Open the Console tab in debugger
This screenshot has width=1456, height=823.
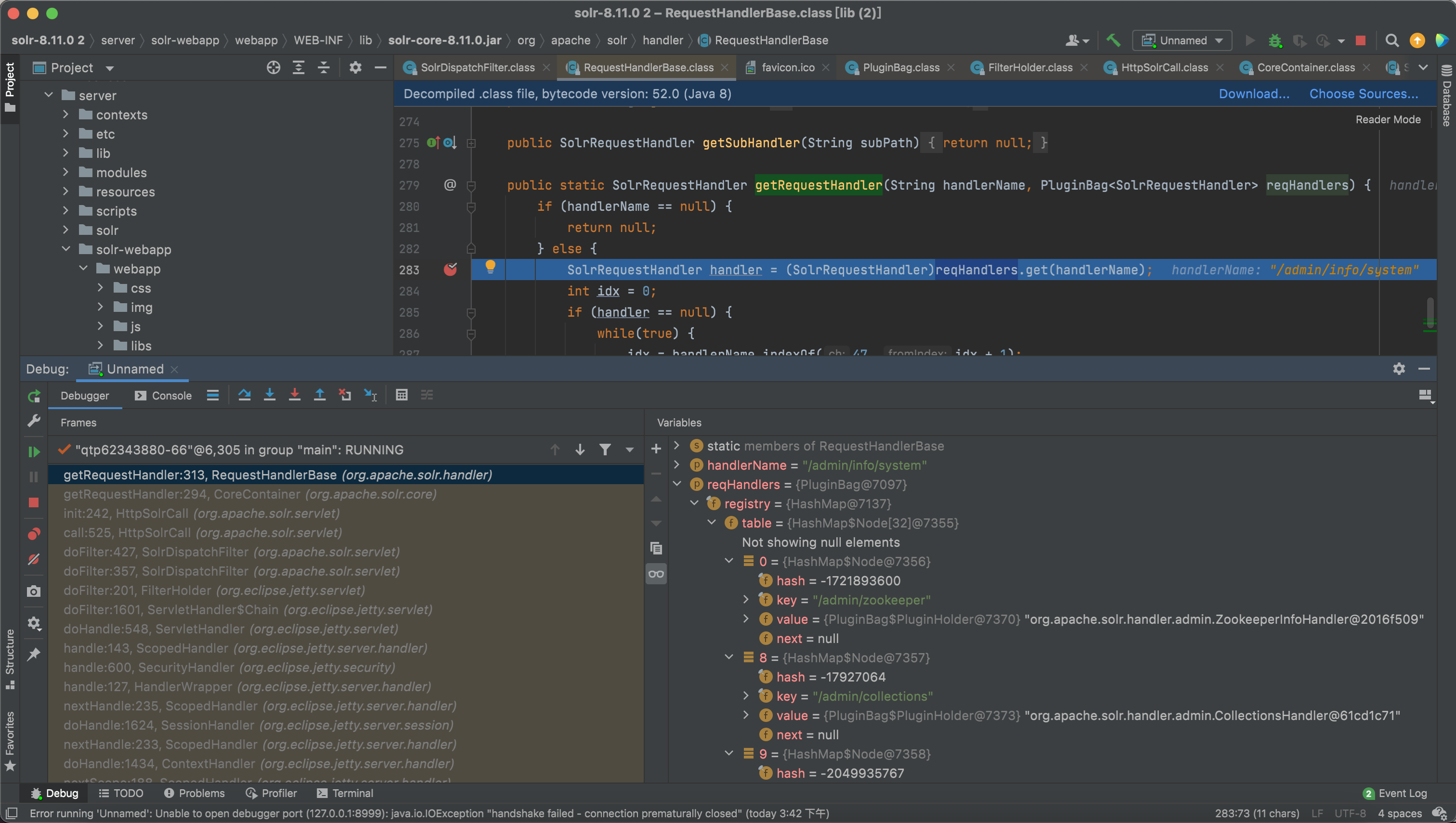(x=163, y=396)
